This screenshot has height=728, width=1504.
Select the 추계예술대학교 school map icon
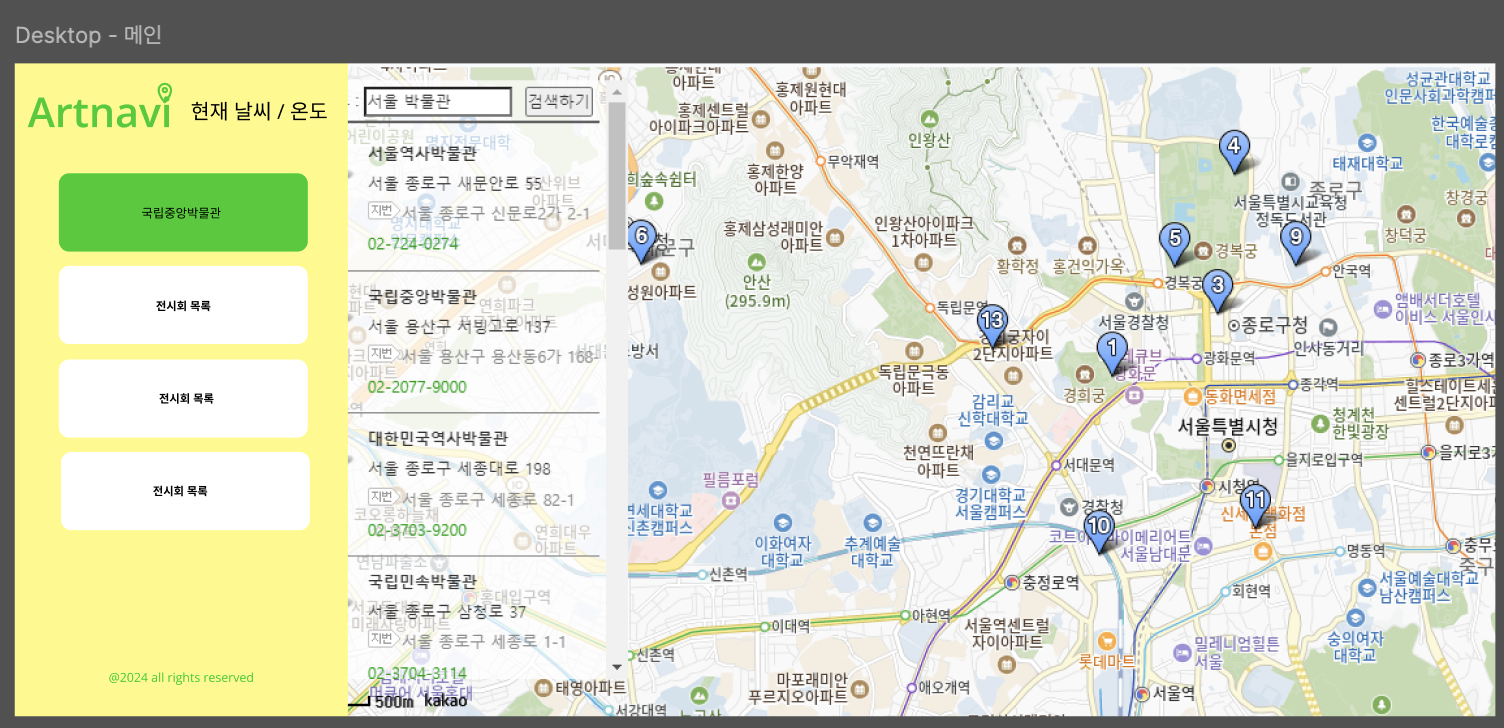(873, 522)
